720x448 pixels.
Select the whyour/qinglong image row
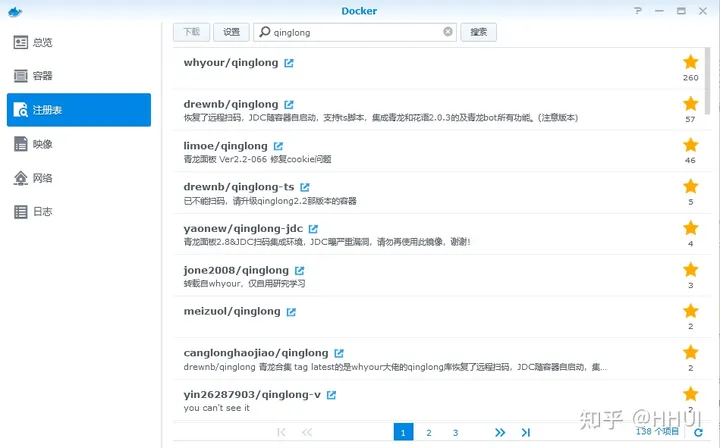point(439,68)
